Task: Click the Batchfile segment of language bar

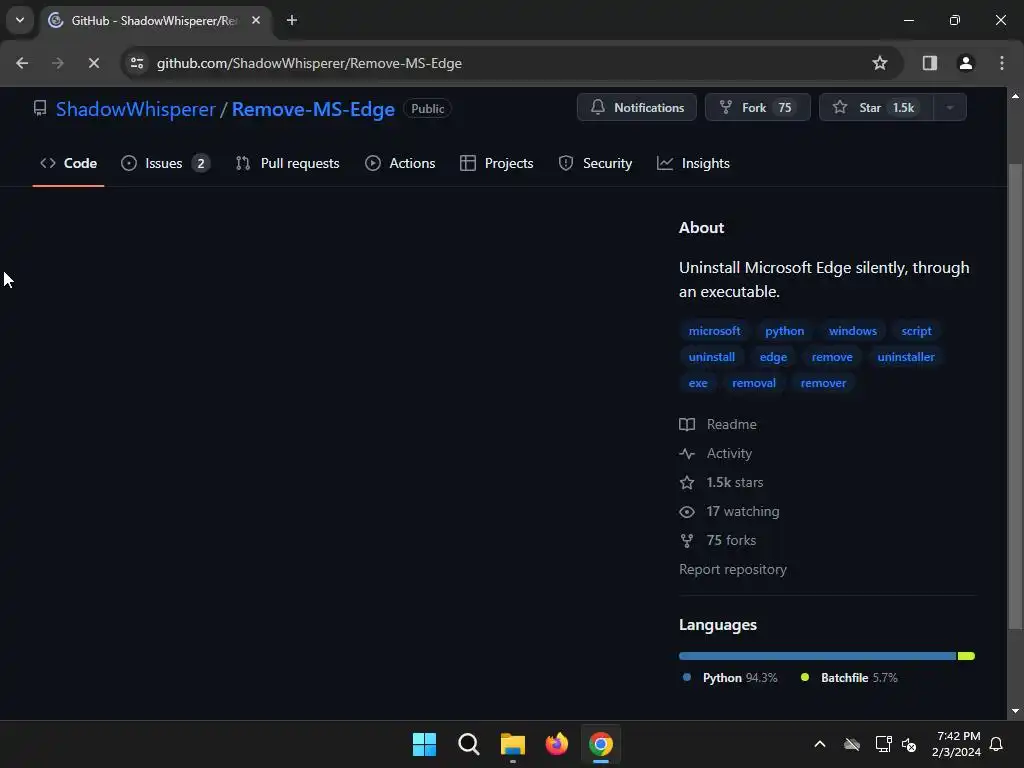Action: click(967, 656)
